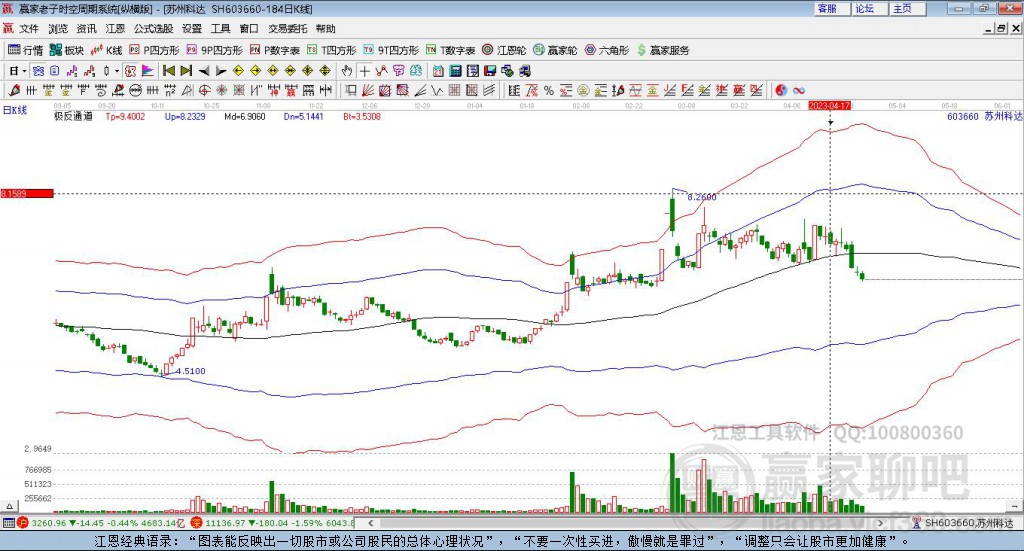The height and width of the screenshot is (551, 1024).
Task: Select the percent % line tool
Action: click(549, 91)
